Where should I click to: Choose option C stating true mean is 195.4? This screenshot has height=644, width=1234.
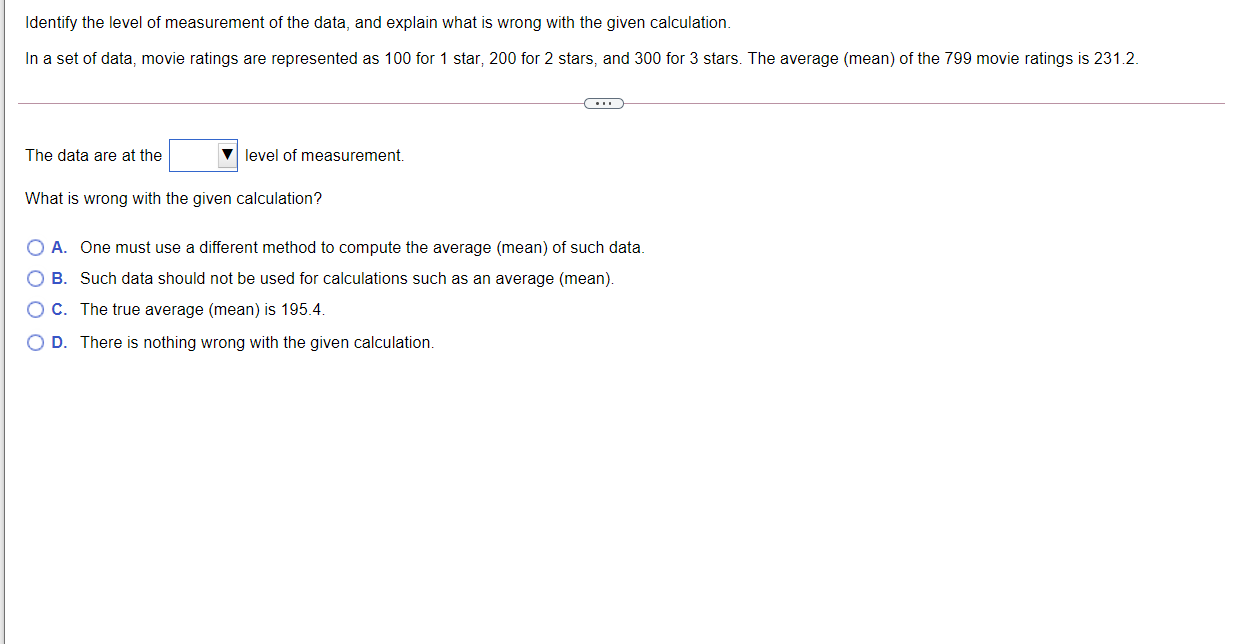tap(36, 309)
